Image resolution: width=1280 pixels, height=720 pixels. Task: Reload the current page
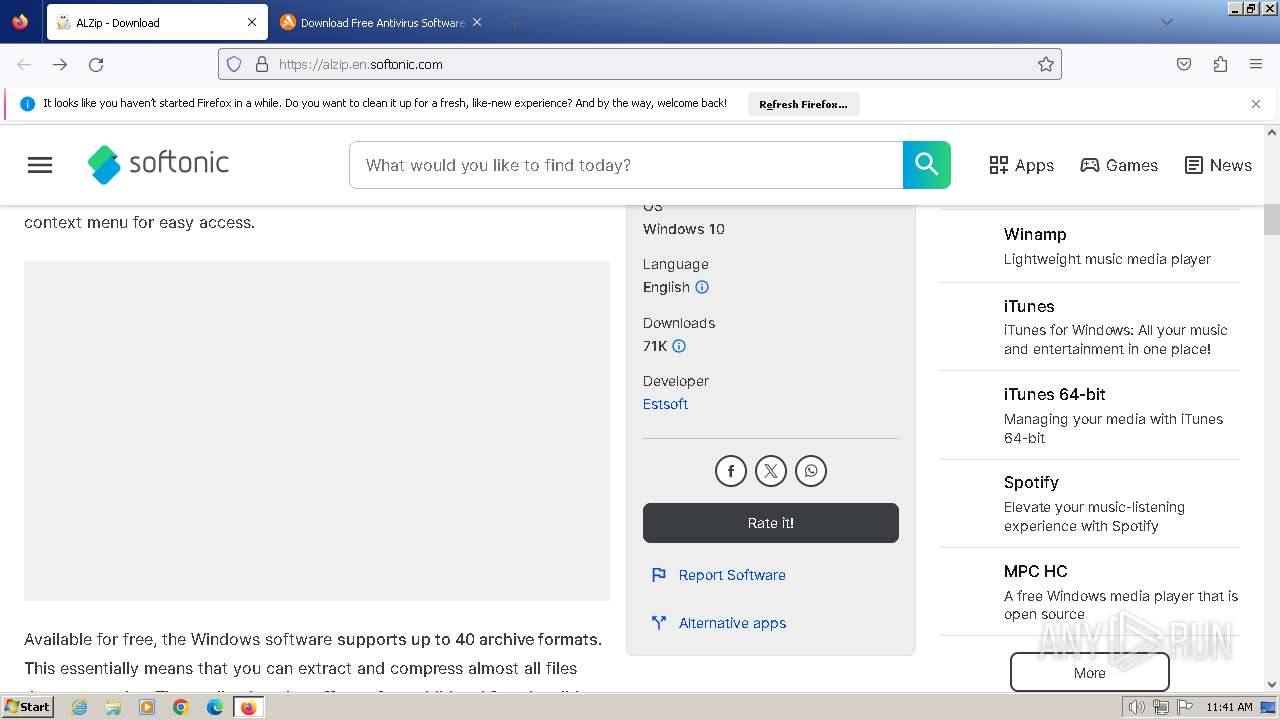pyautogui.click(x=96, y=64)
